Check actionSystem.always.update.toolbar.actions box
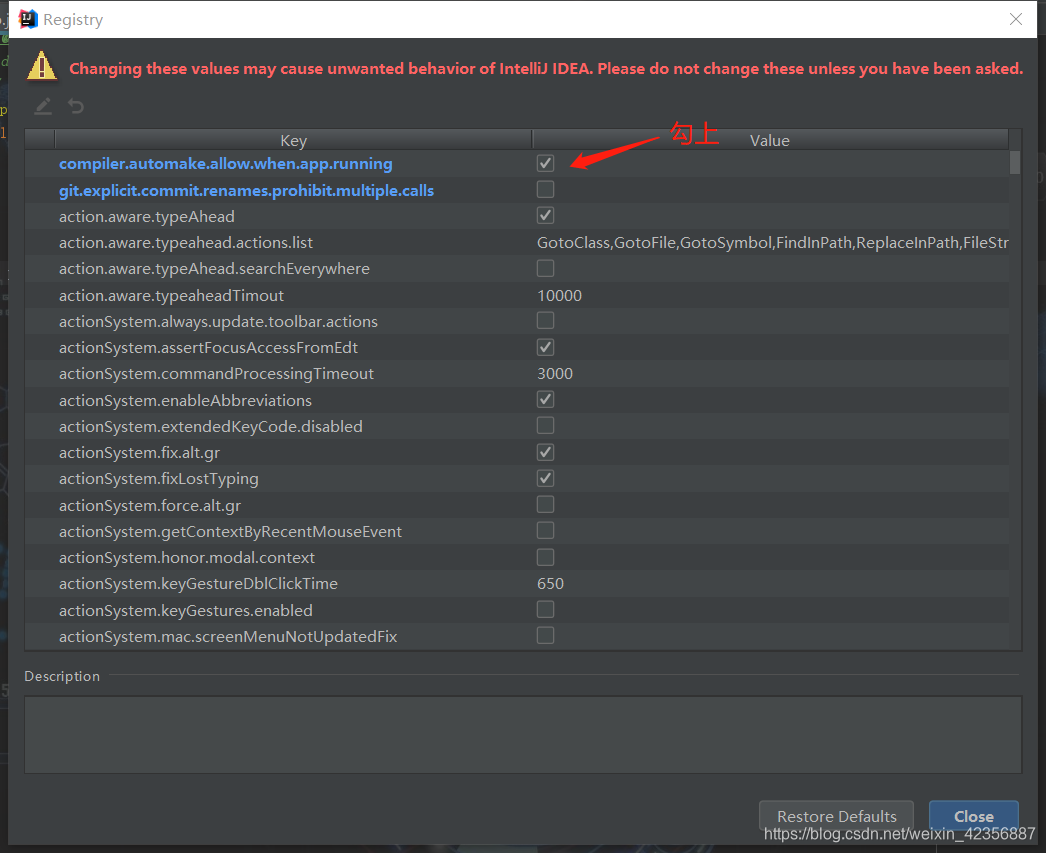The height and width of the screenshot is (853, 1046). pos(545,321)
